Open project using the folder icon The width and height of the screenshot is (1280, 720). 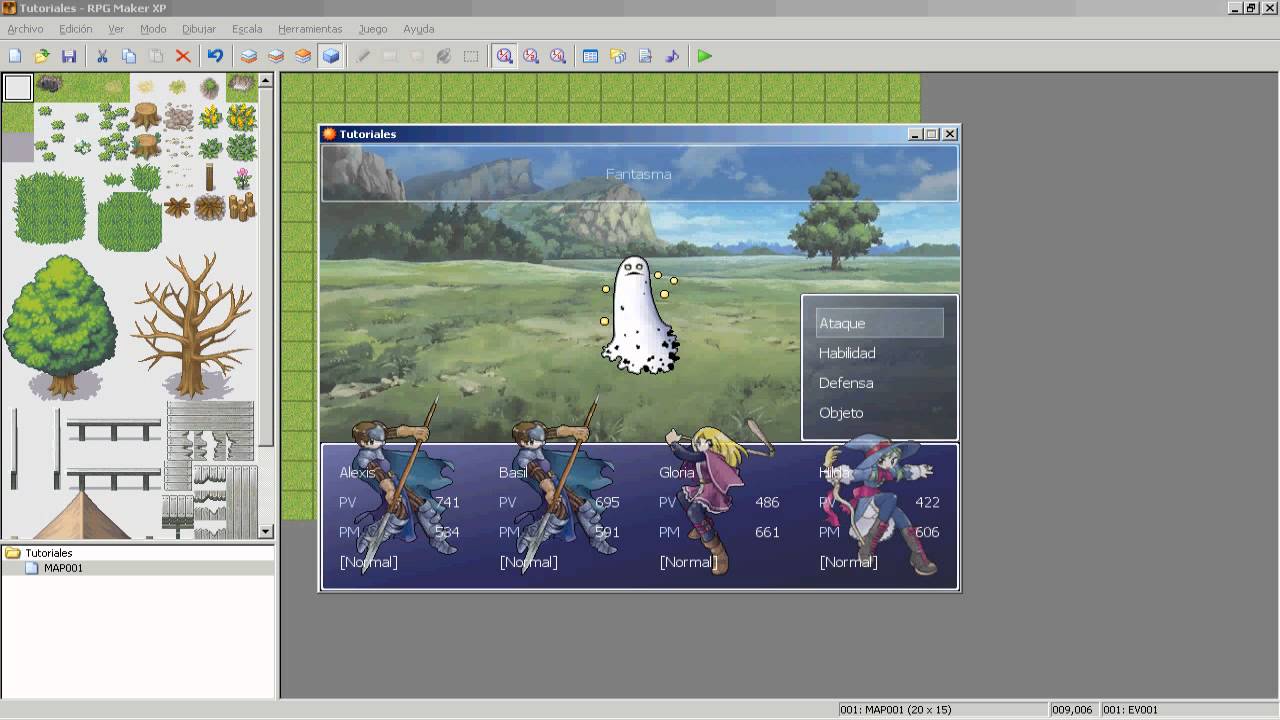pos(42,56)
